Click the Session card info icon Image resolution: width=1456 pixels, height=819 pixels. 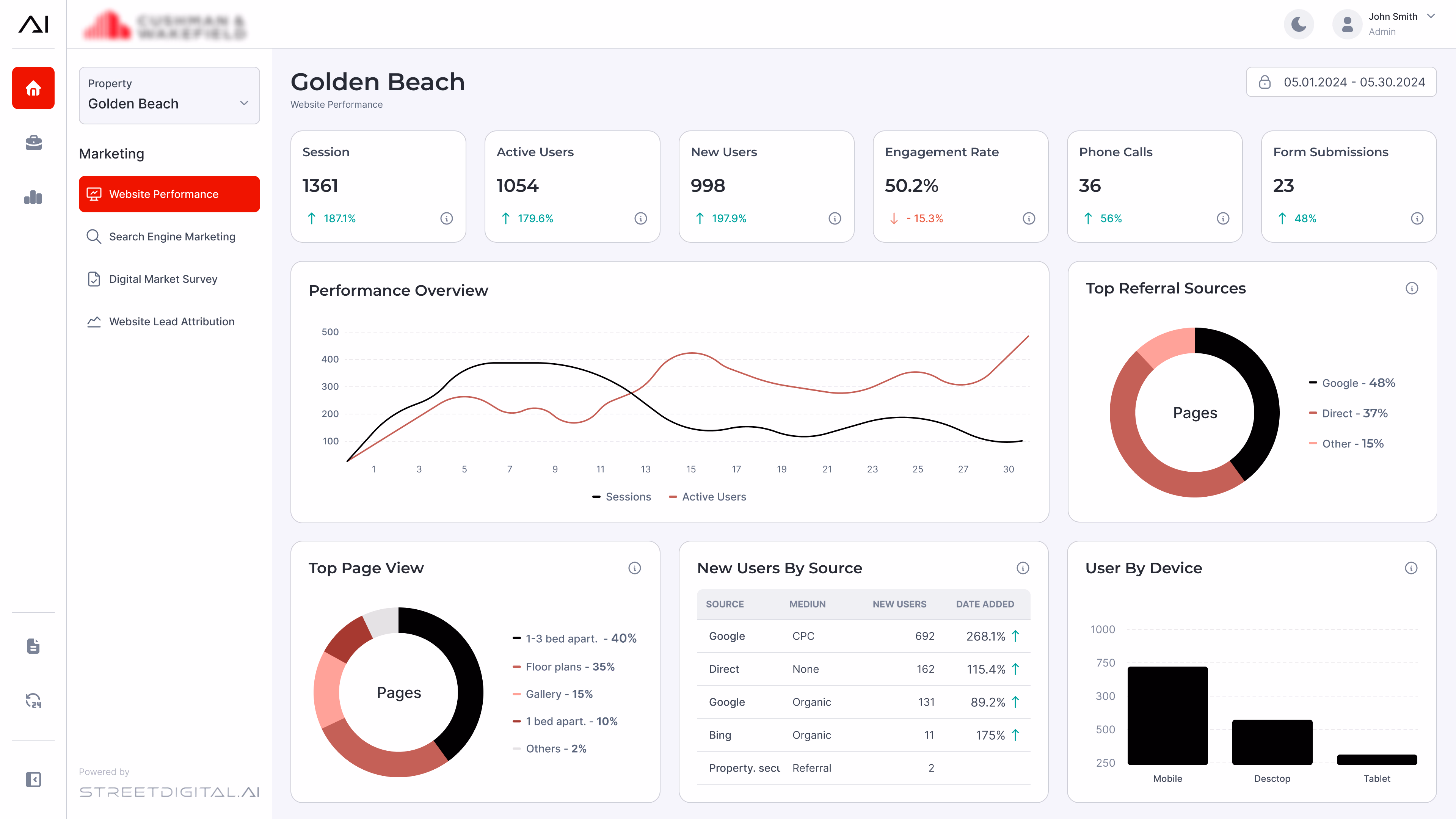447,219
